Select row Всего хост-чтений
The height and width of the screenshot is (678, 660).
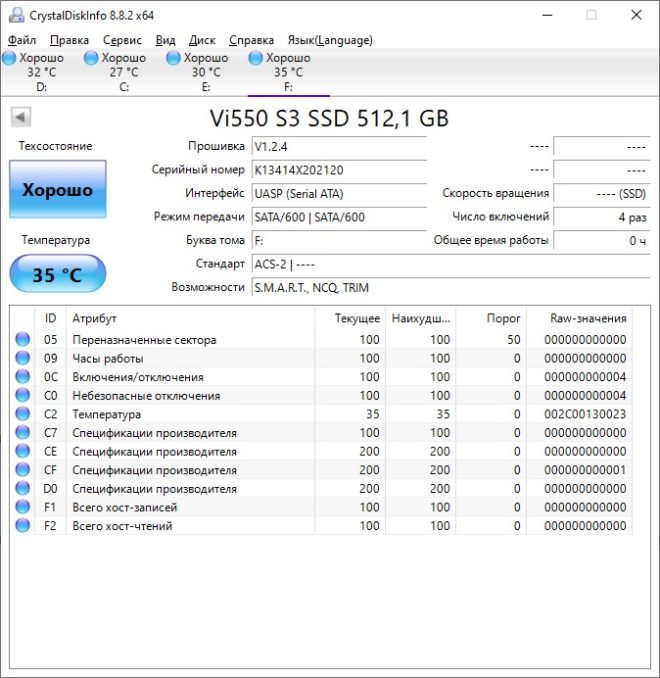coord(320,525)
